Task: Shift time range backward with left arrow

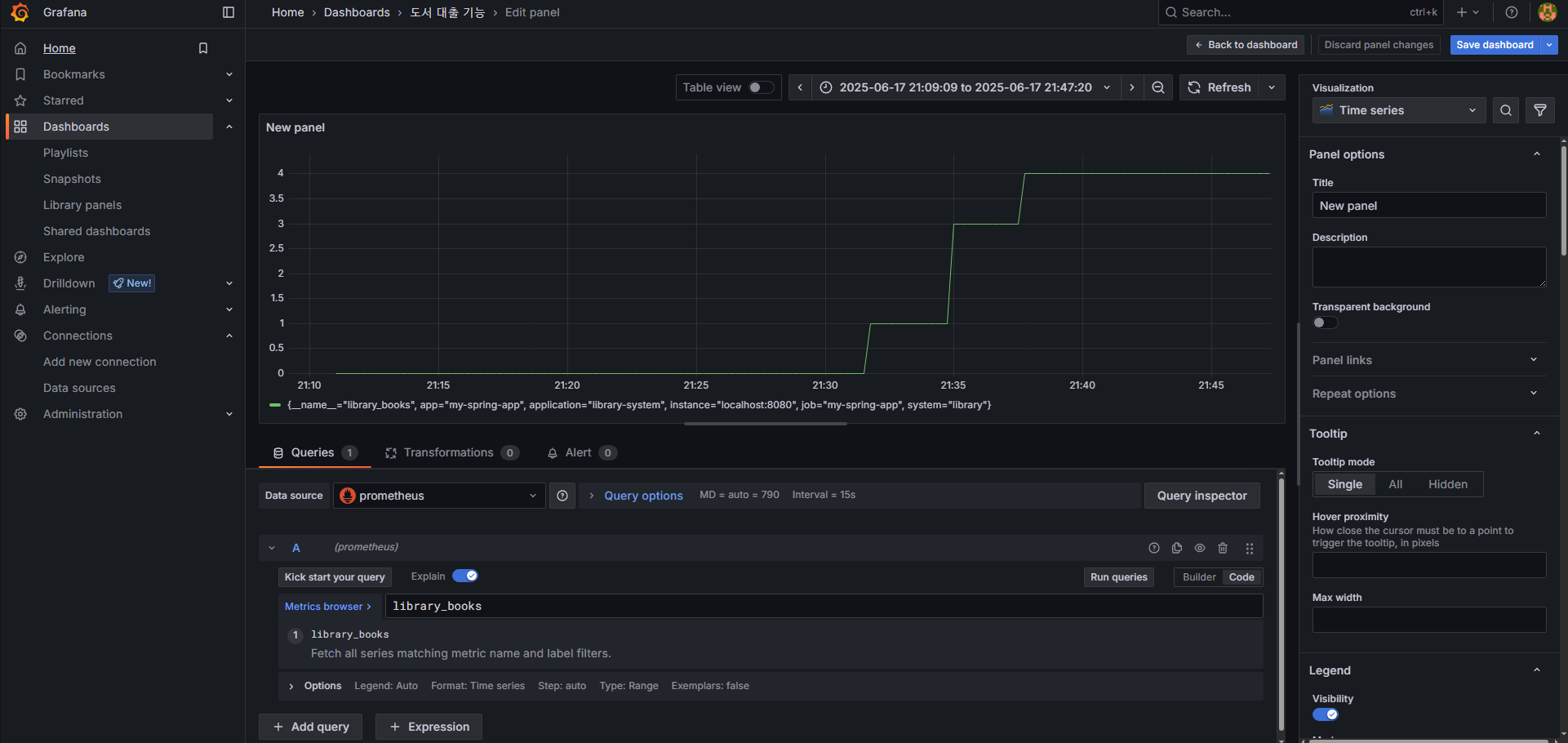Action: 800,87
